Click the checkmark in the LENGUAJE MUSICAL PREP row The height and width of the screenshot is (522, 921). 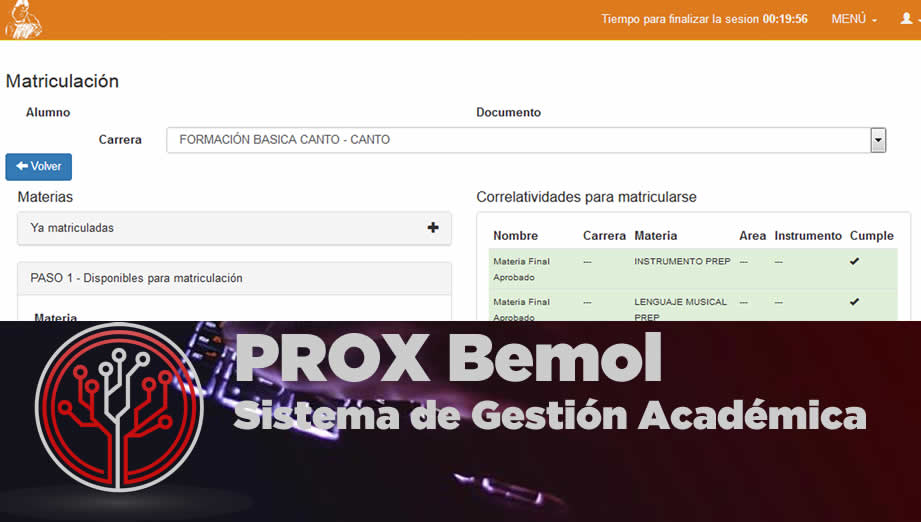tap(855, 302)
